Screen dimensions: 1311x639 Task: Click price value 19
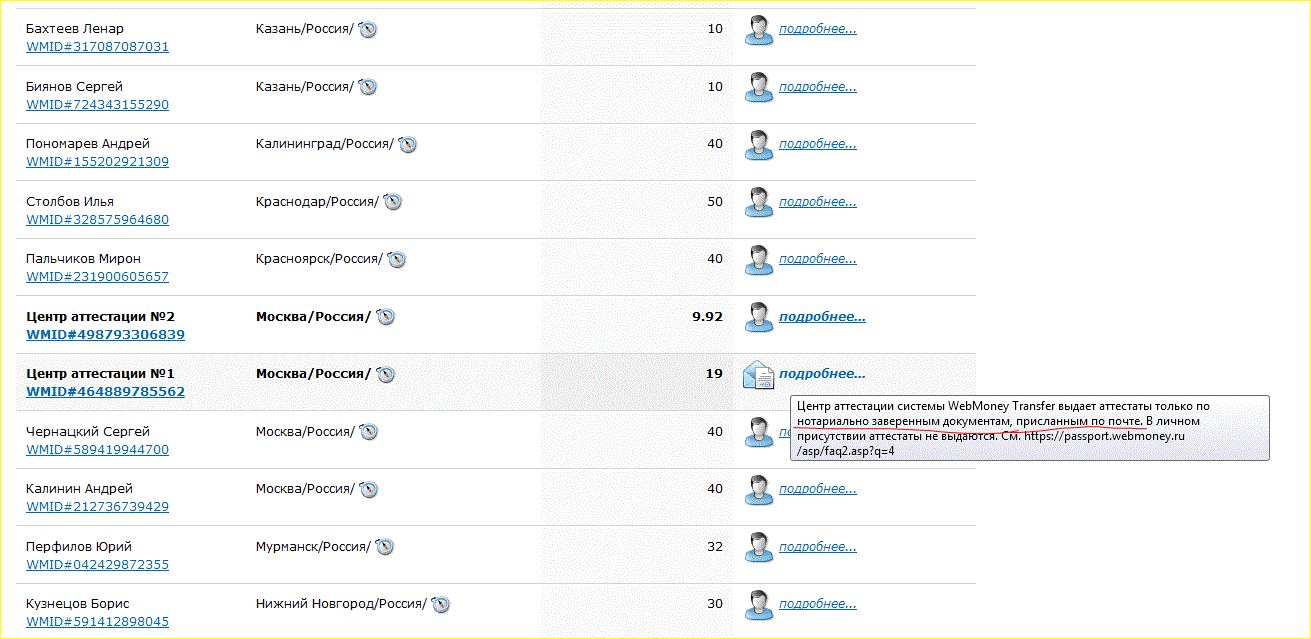point(714,374)
